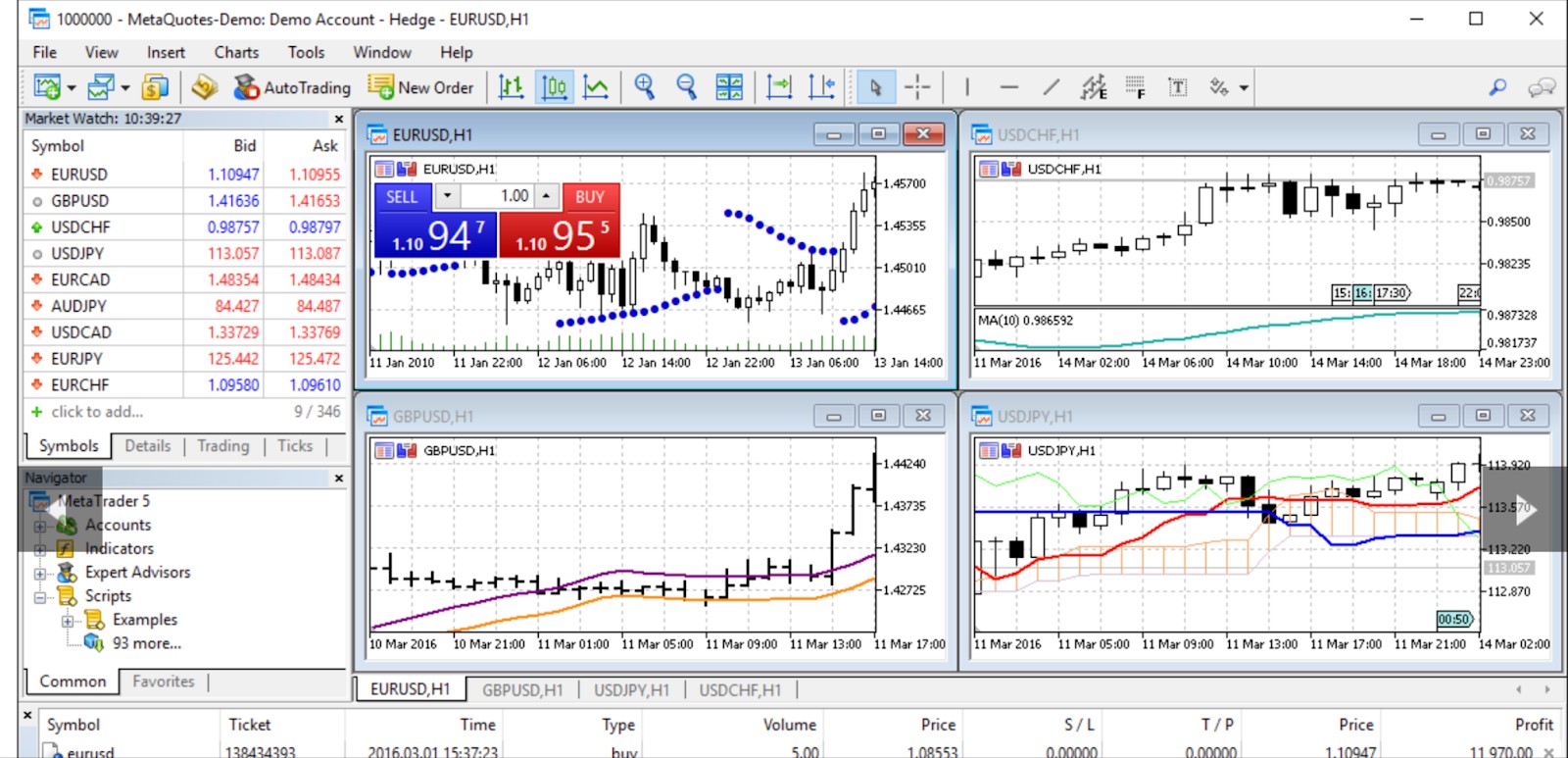Close the Navigator panel
This screenshot has width=1568, height=758.
coord(339,479)
